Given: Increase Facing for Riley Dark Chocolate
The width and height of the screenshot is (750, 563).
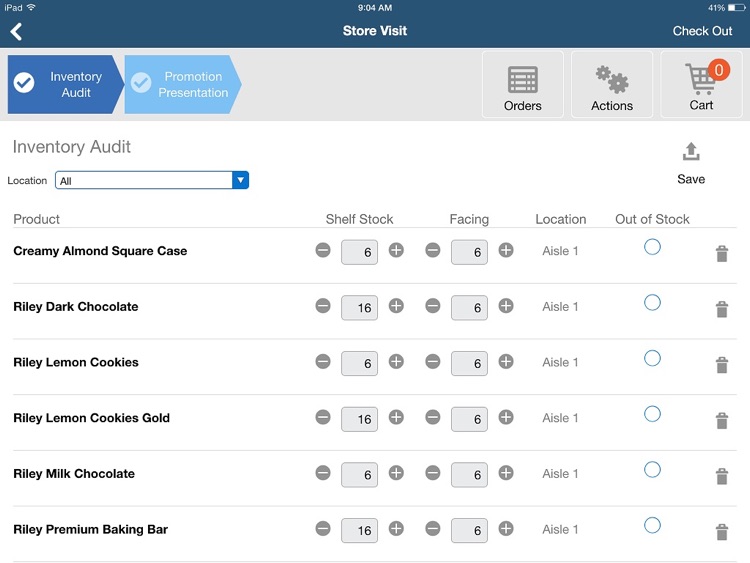Looking at the screenshot, I should pos(506,306).
